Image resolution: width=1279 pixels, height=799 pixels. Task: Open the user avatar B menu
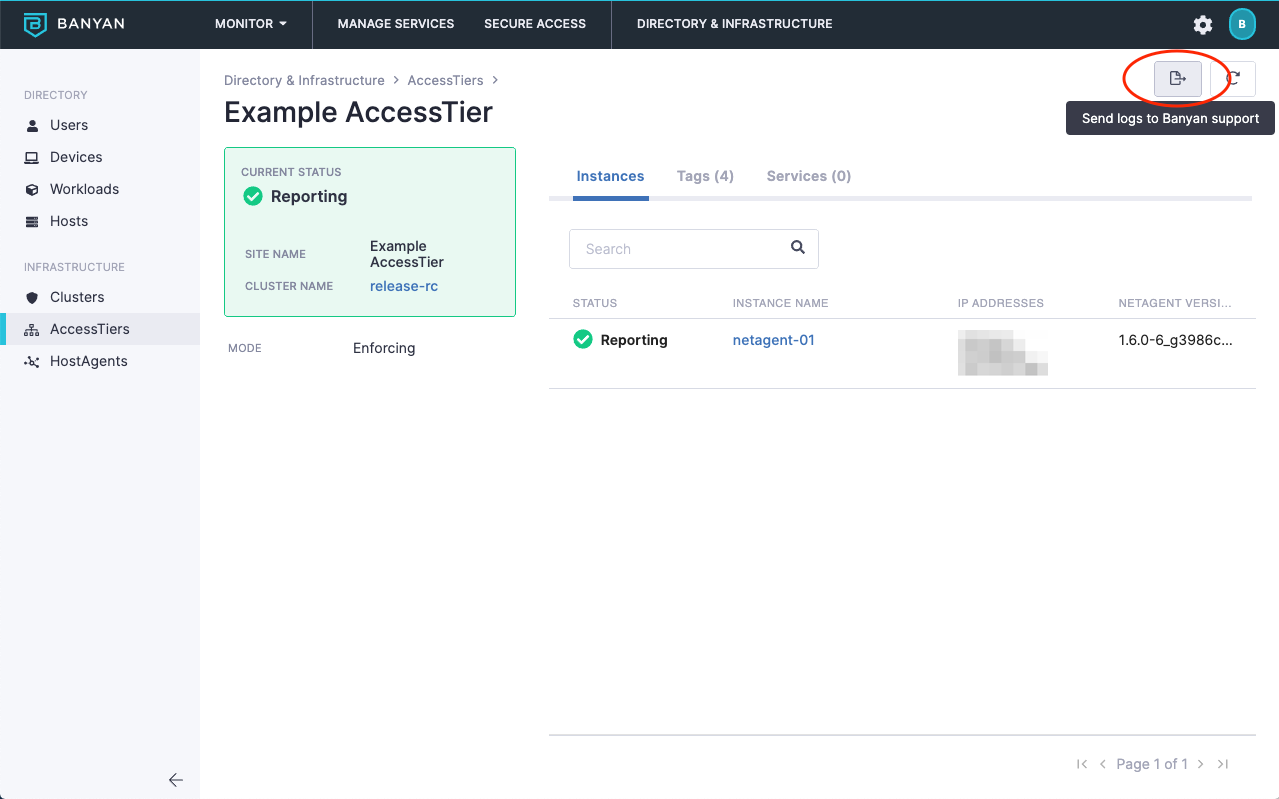[x=1242, y=24]
